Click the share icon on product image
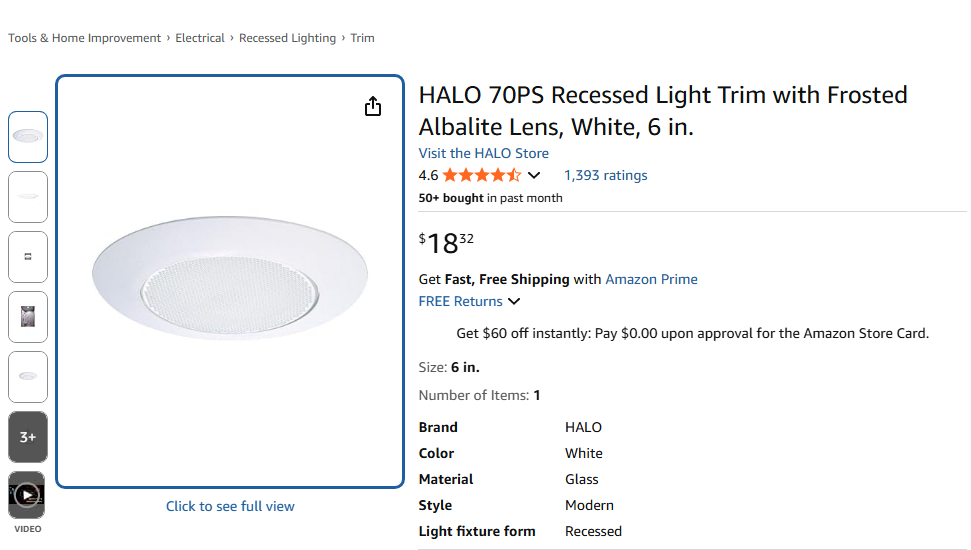This screenshot has width=971, height=550. 373,107
